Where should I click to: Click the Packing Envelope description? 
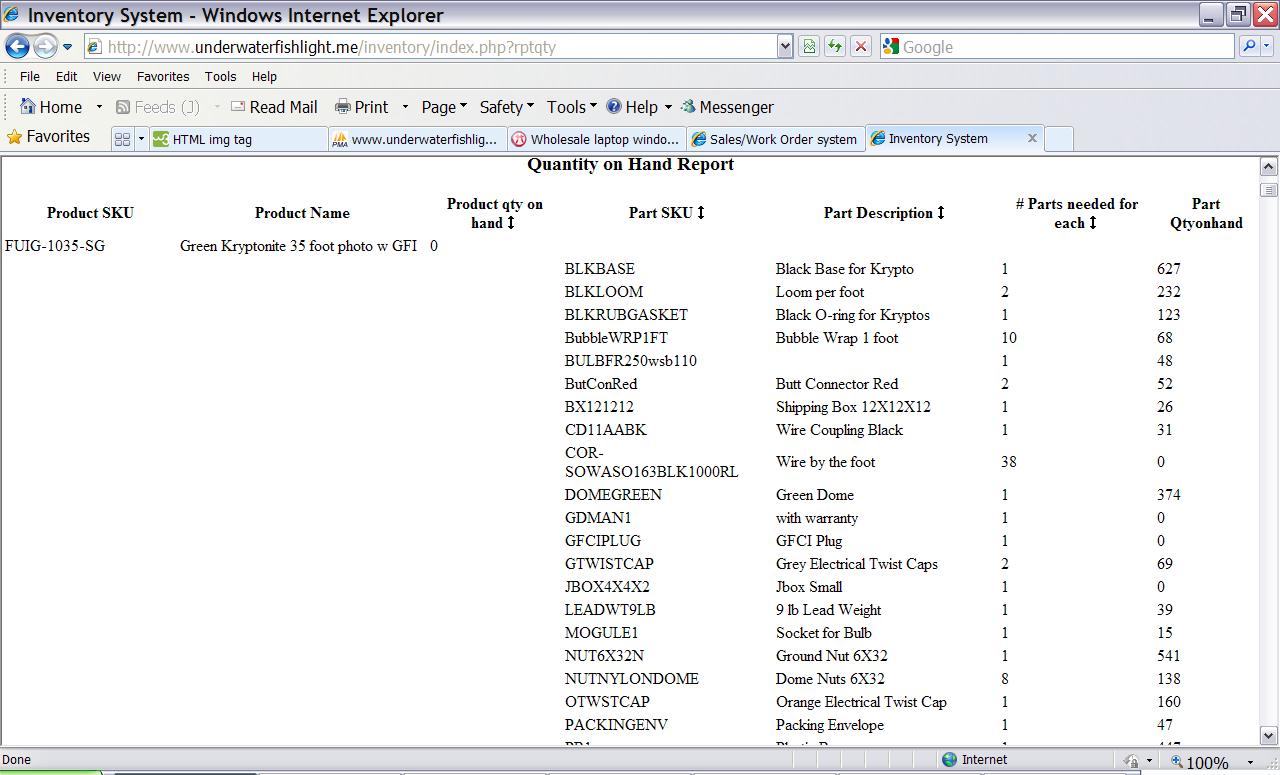coord(830,725)
